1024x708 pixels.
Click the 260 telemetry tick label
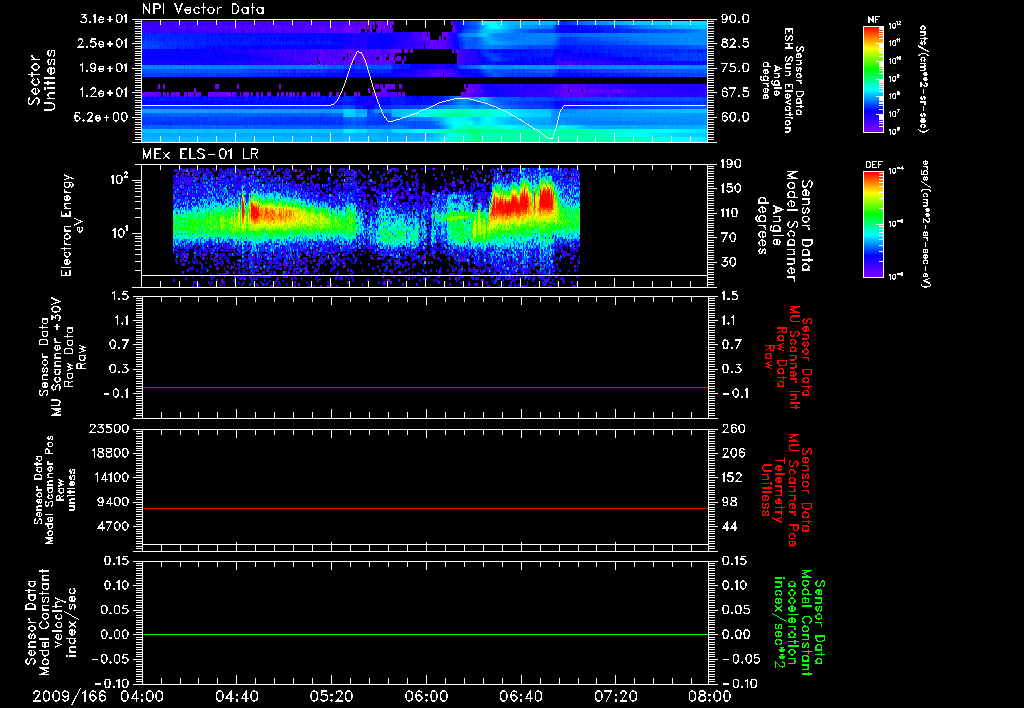pos(732,428)
